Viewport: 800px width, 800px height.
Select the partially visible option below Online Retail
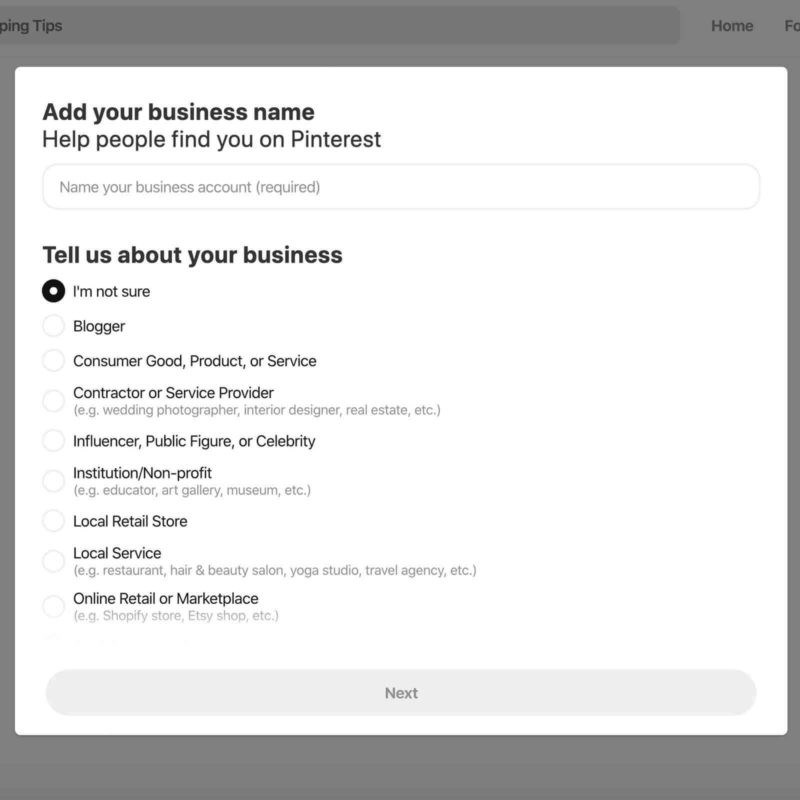pyautogui.click(x=55, y=637)
